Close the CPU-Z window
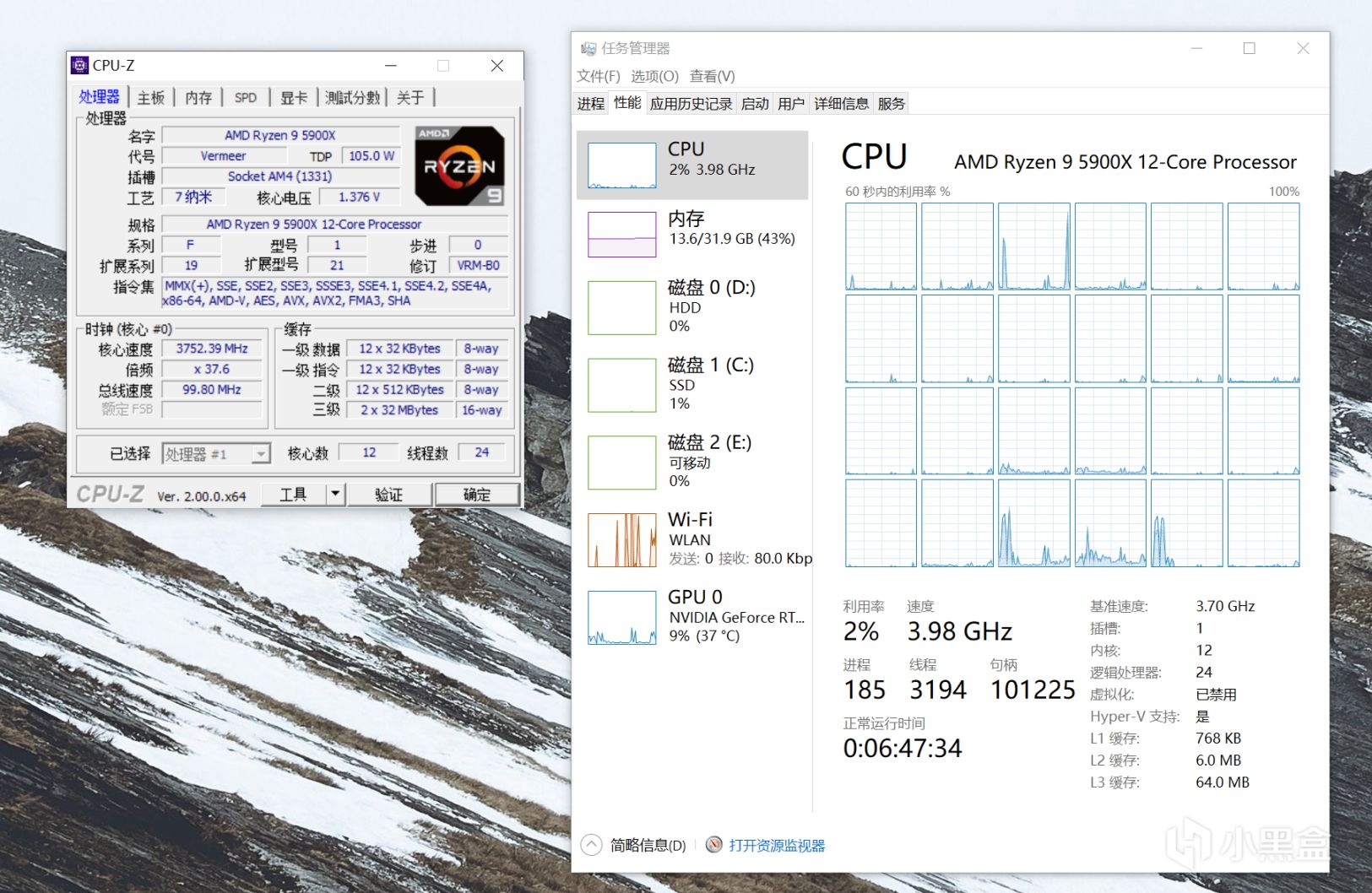The image size is (1372, 893). (497, 66)
